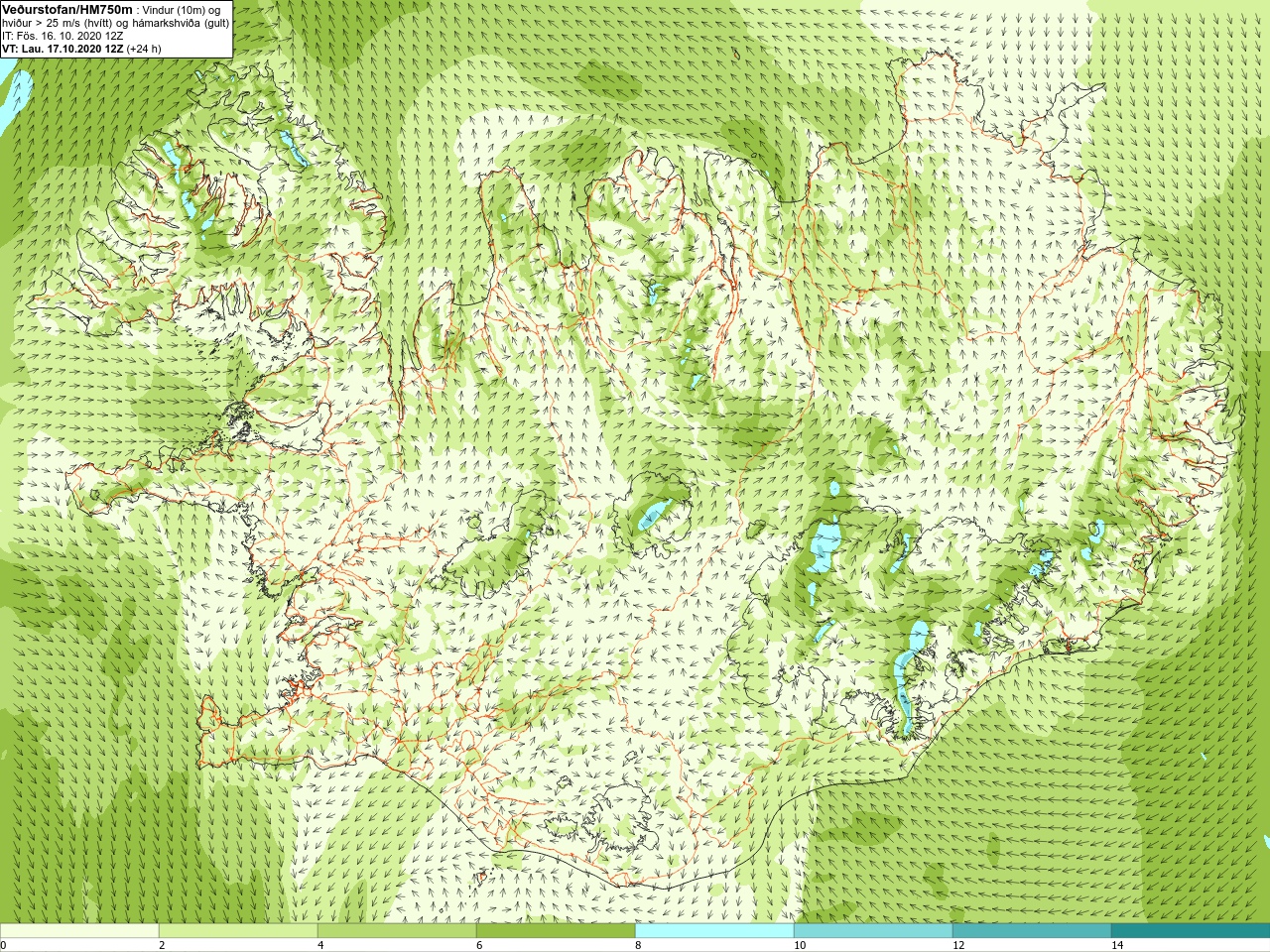Click the legend label '8'

(638, 945)
